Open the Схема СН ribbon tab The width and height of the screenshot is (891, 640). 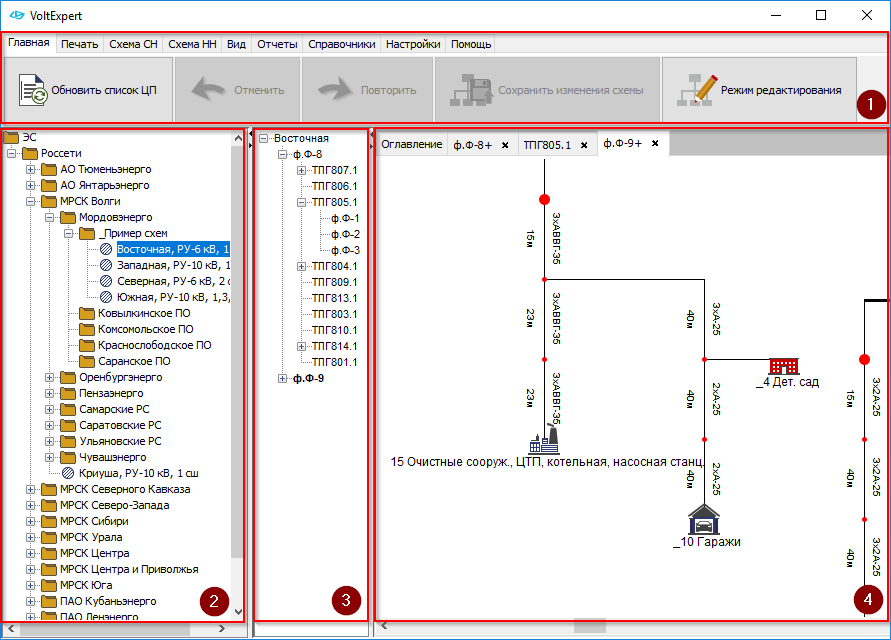click(x=134, y=44)
